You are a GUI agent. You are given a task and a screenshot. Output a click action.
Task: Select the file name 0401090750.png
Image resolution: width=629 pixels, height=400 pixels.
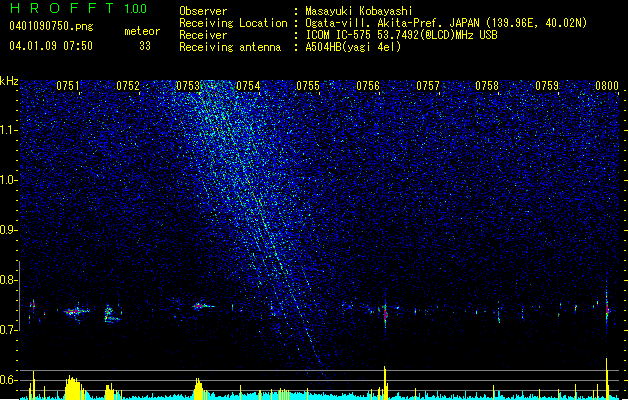(x=51, y=26)
